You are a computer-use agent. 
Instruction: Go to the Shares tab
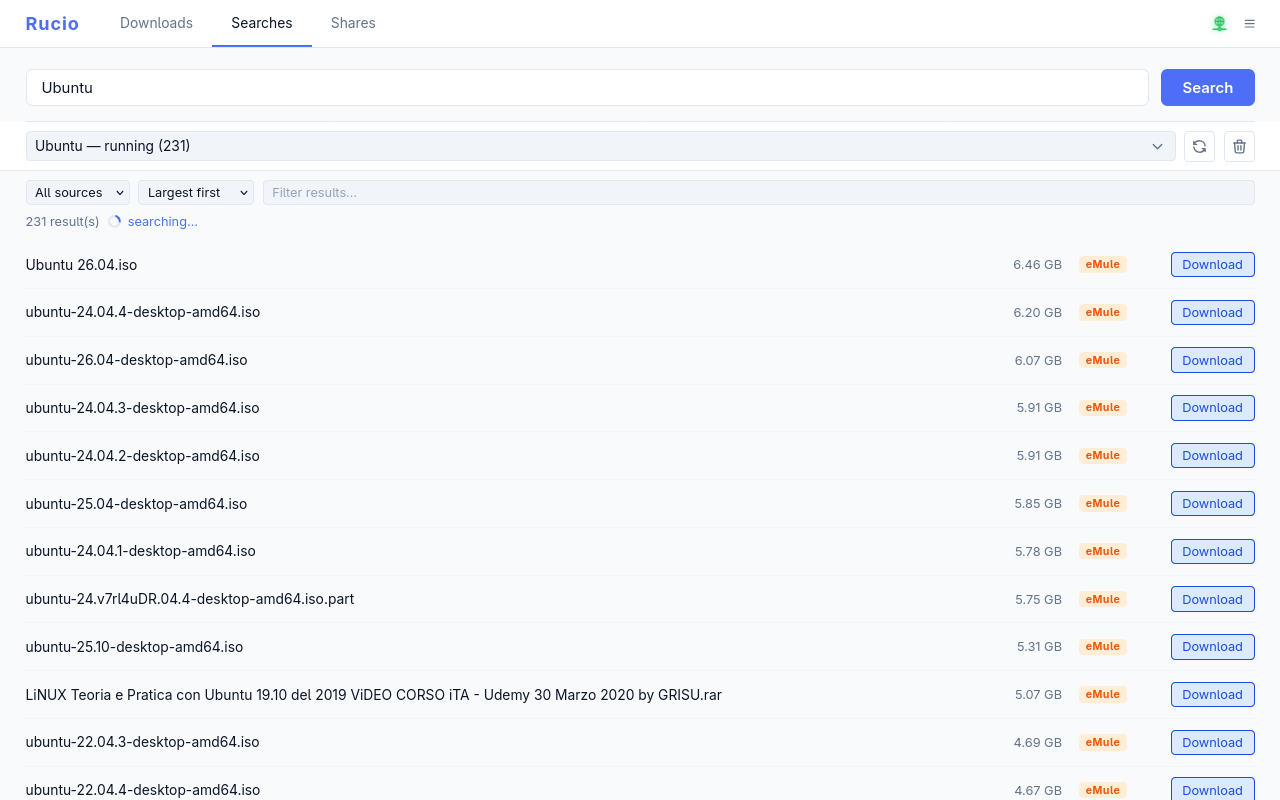click(353, 23)
